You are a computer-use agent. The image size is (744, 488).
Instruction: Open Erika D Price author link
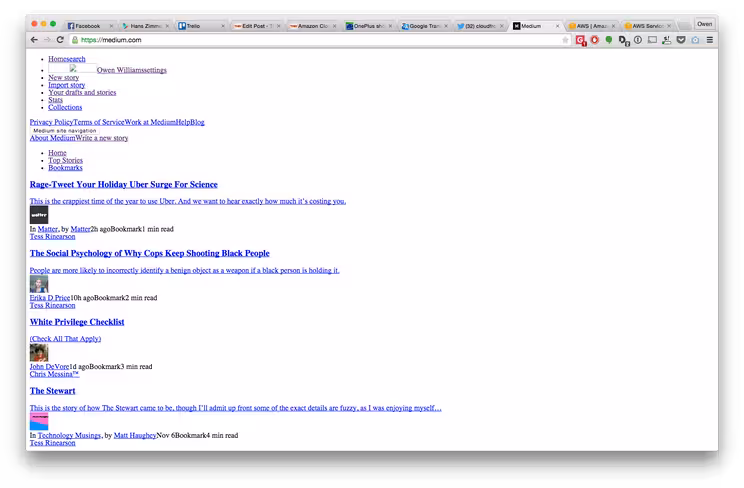(50, 298)
